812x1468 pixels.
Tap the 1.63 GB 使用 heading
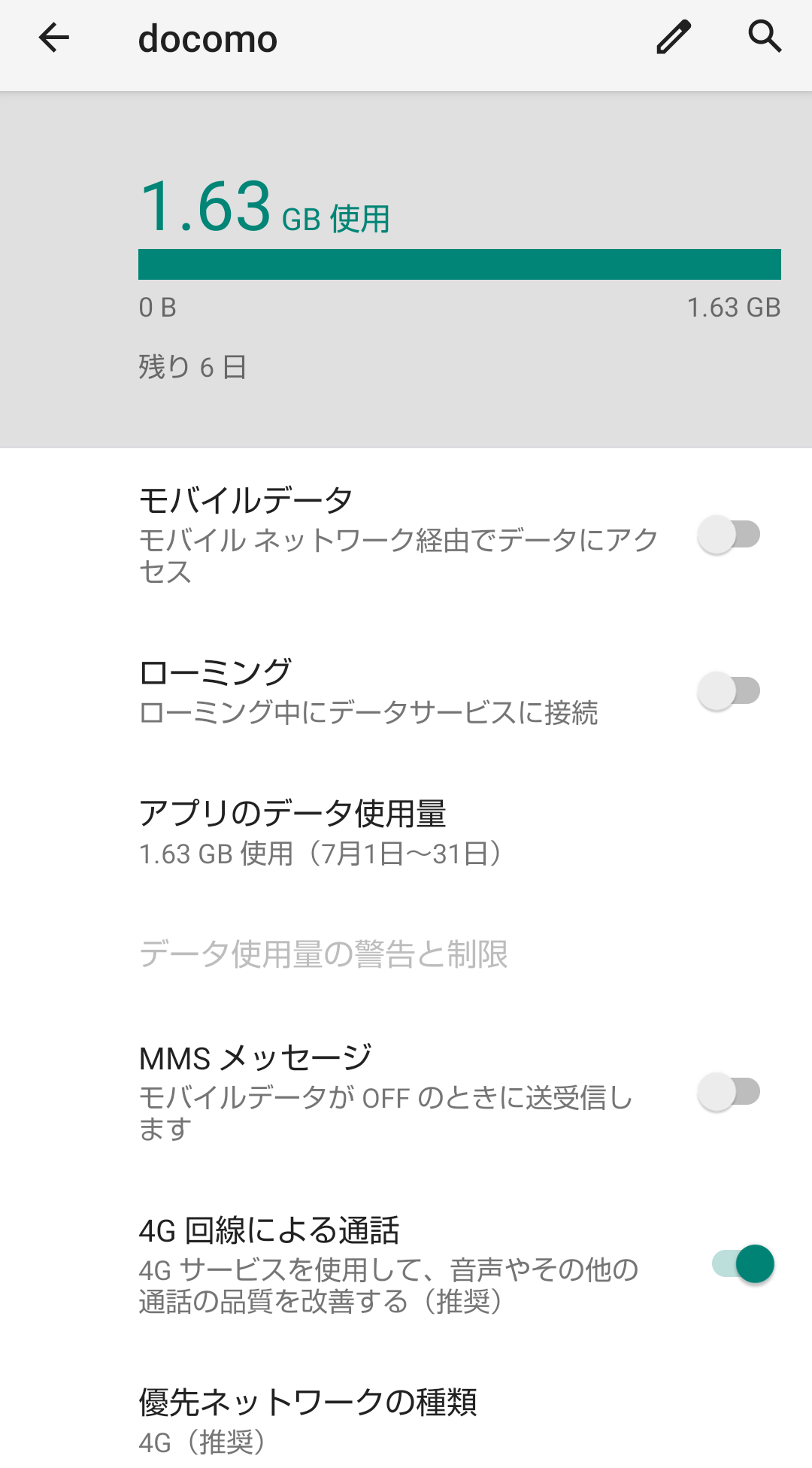265,208
